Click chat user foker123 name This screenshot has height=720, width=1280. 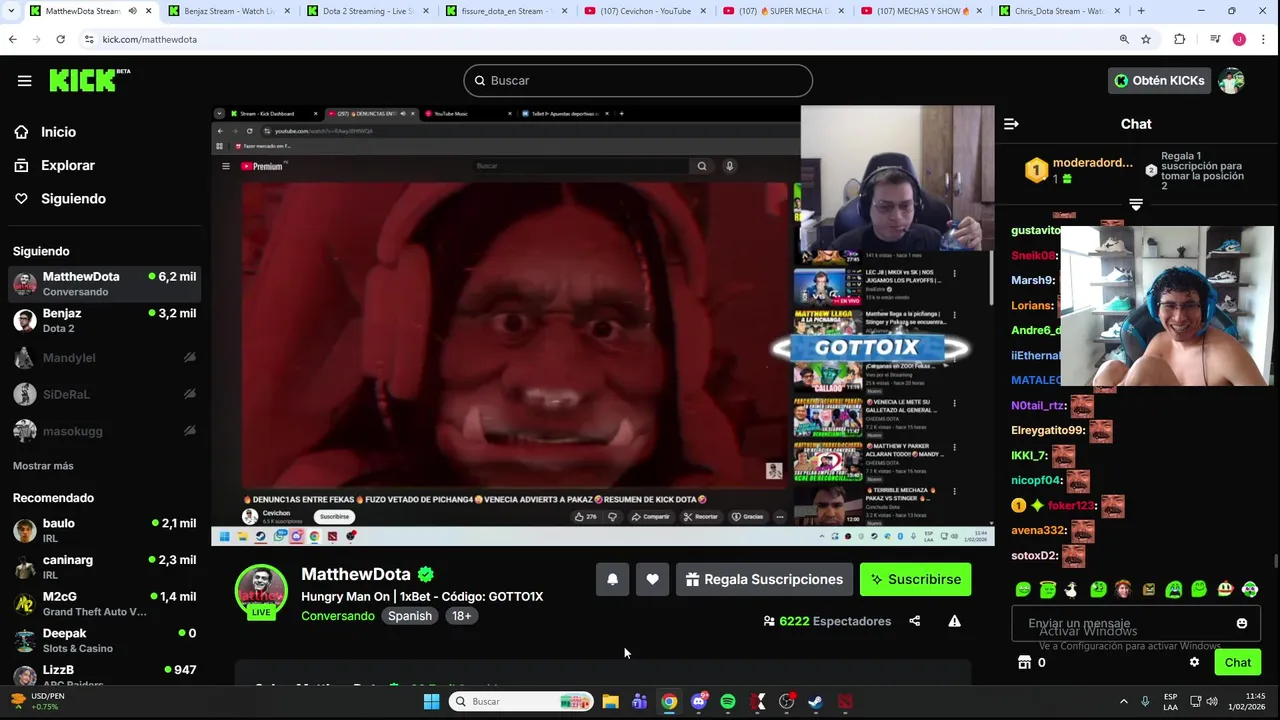point(1070,505)
